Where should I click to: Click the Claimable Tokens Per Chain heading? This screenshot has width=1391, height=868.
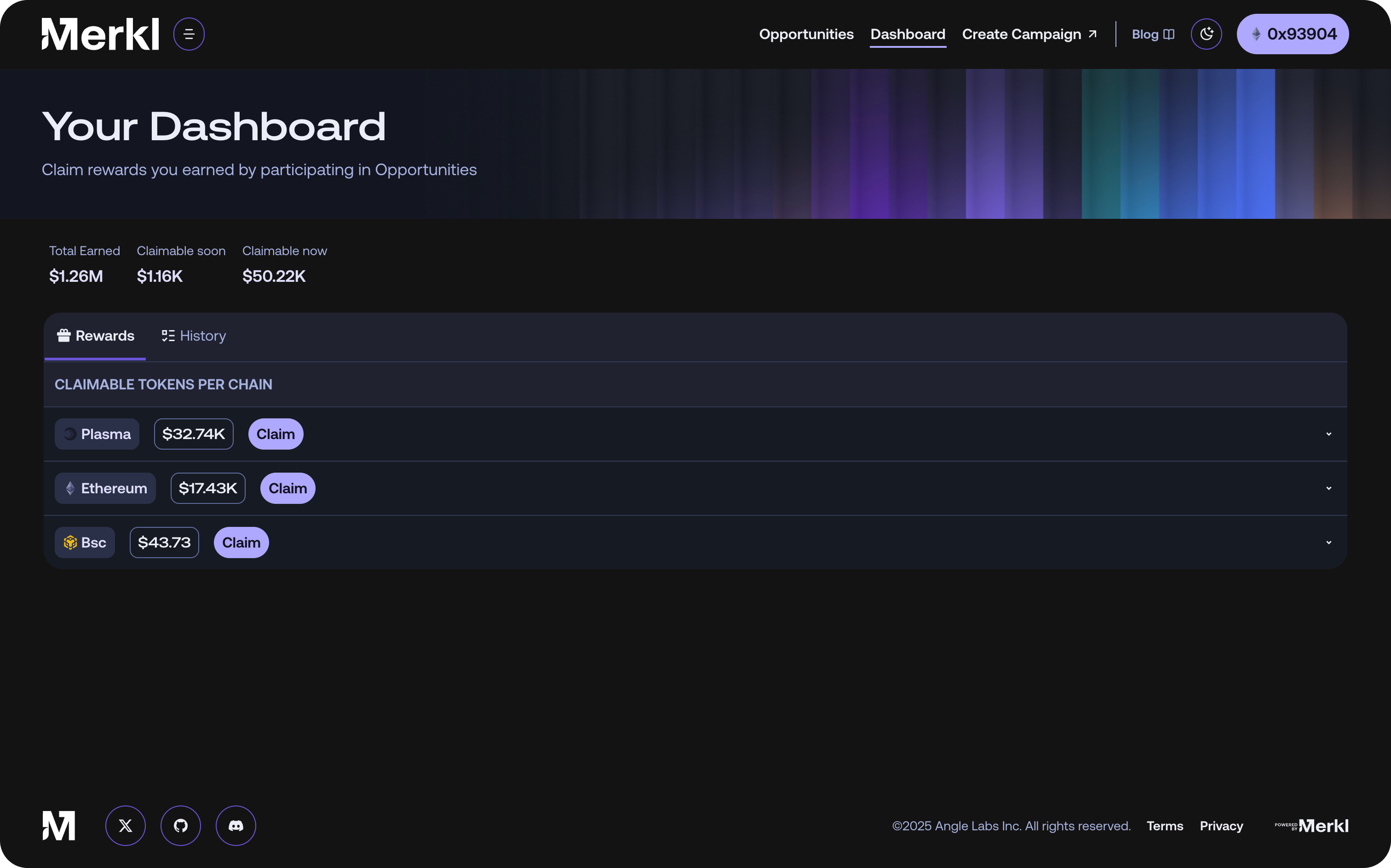(163, 385)
